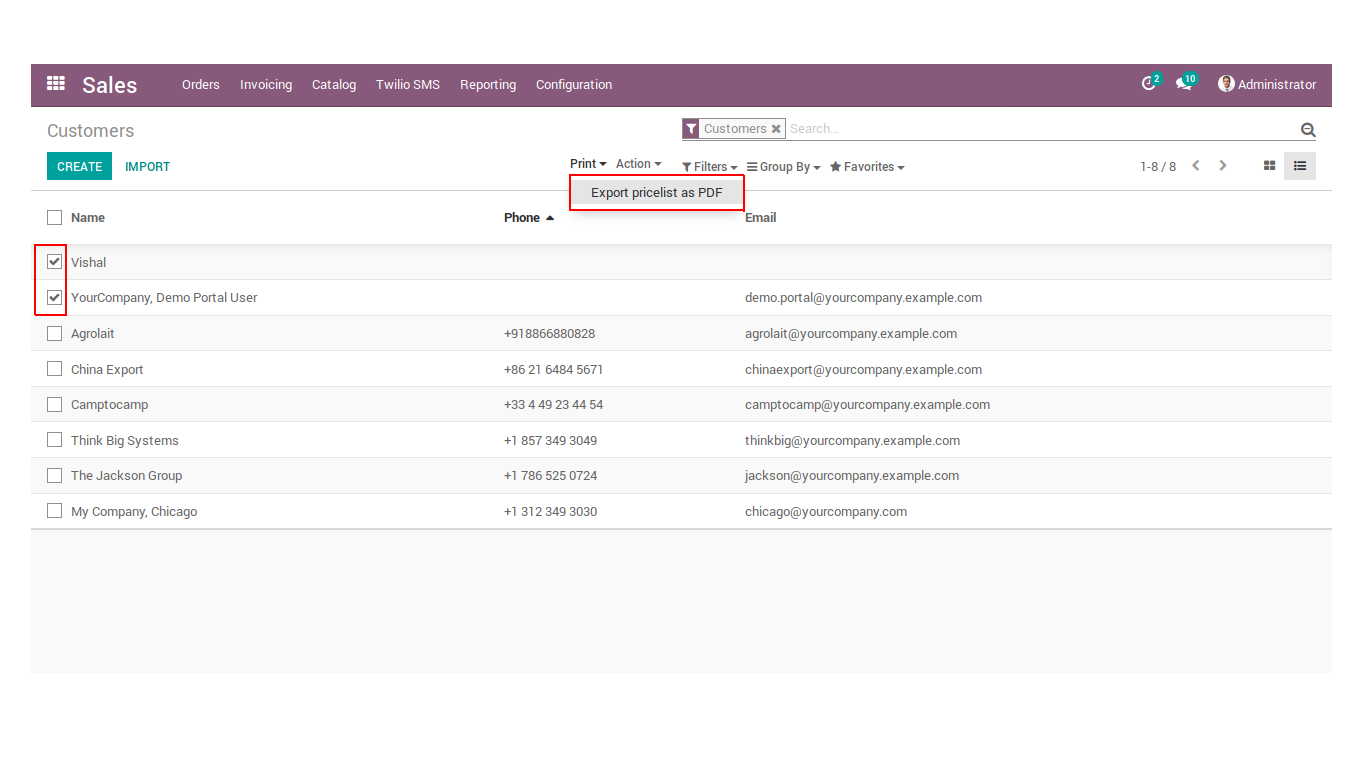This screenshot has height=768, width=1366.
Task: Select Export pricelist as PDF
Action: click(656, 193)
